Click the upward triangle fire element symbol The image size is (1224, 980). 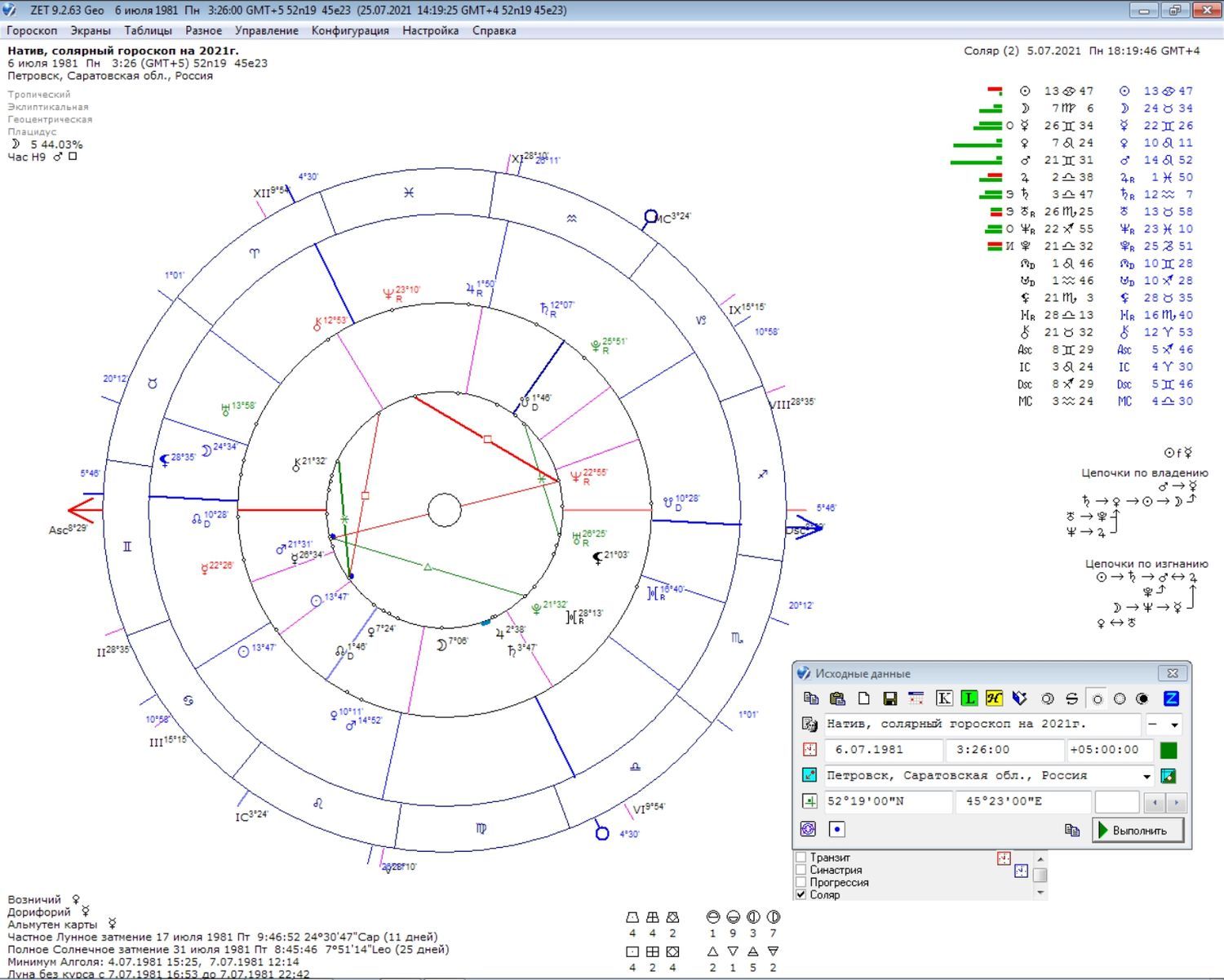click(x=712, y=951)
